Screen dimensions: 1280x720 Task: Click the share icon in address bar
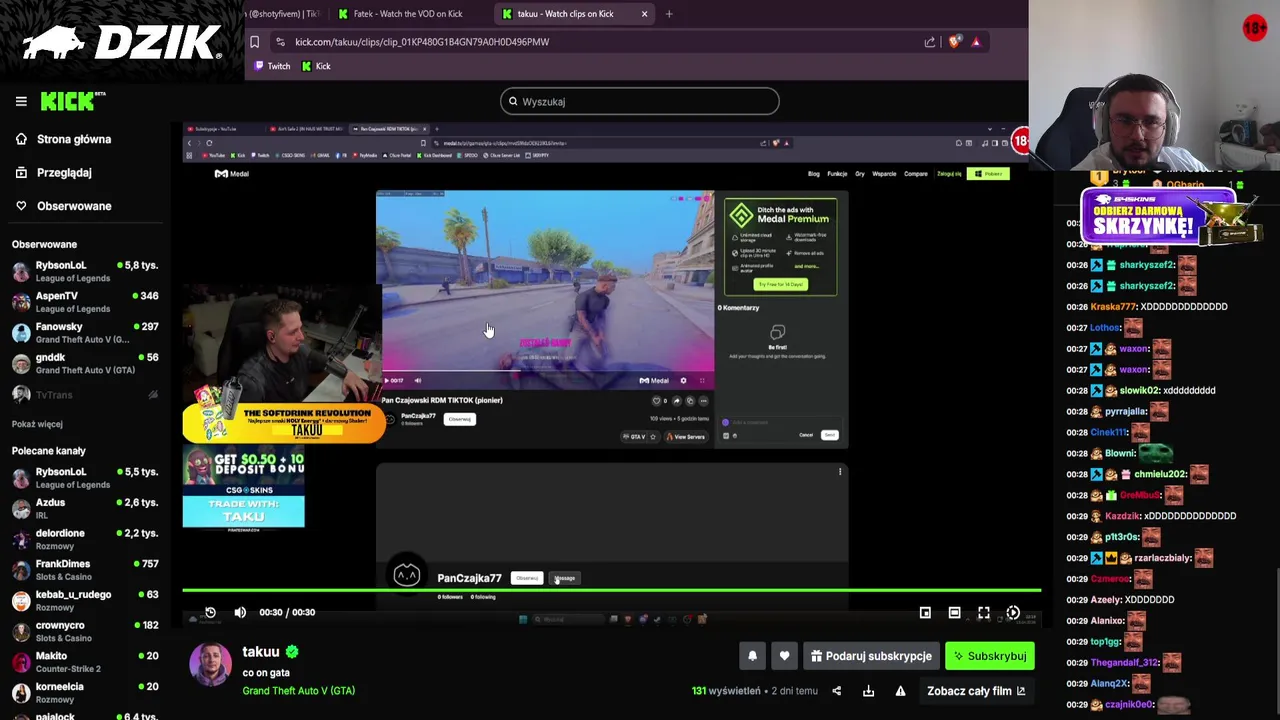coord(930,42)
